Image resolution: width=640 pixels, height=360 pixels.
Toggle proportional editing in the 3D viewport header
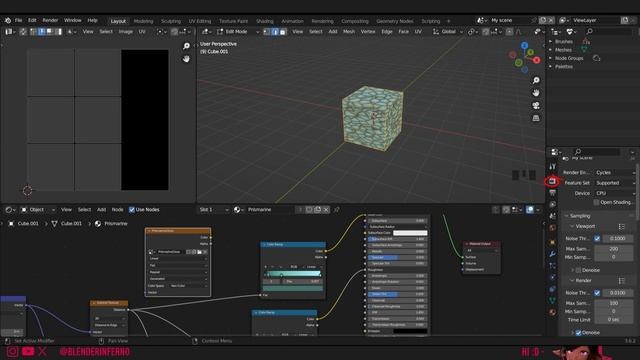point(509,31)
